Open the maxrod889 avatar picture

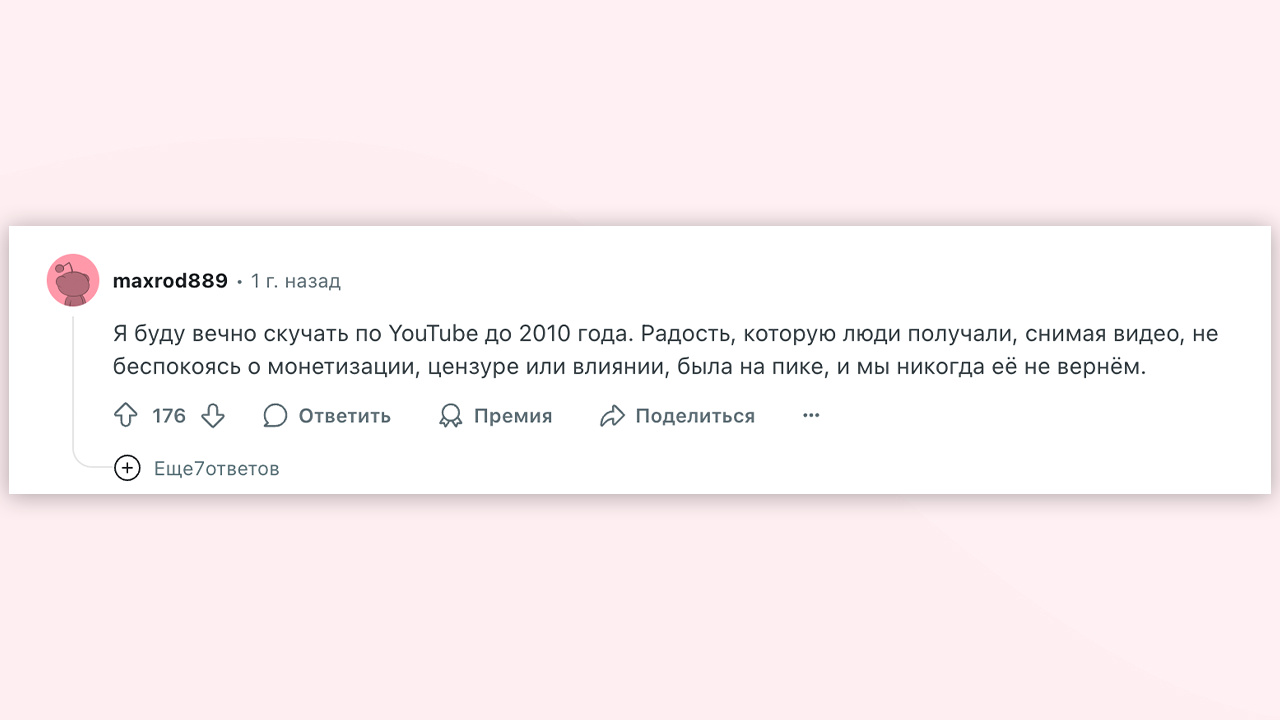tap(73, 280)
